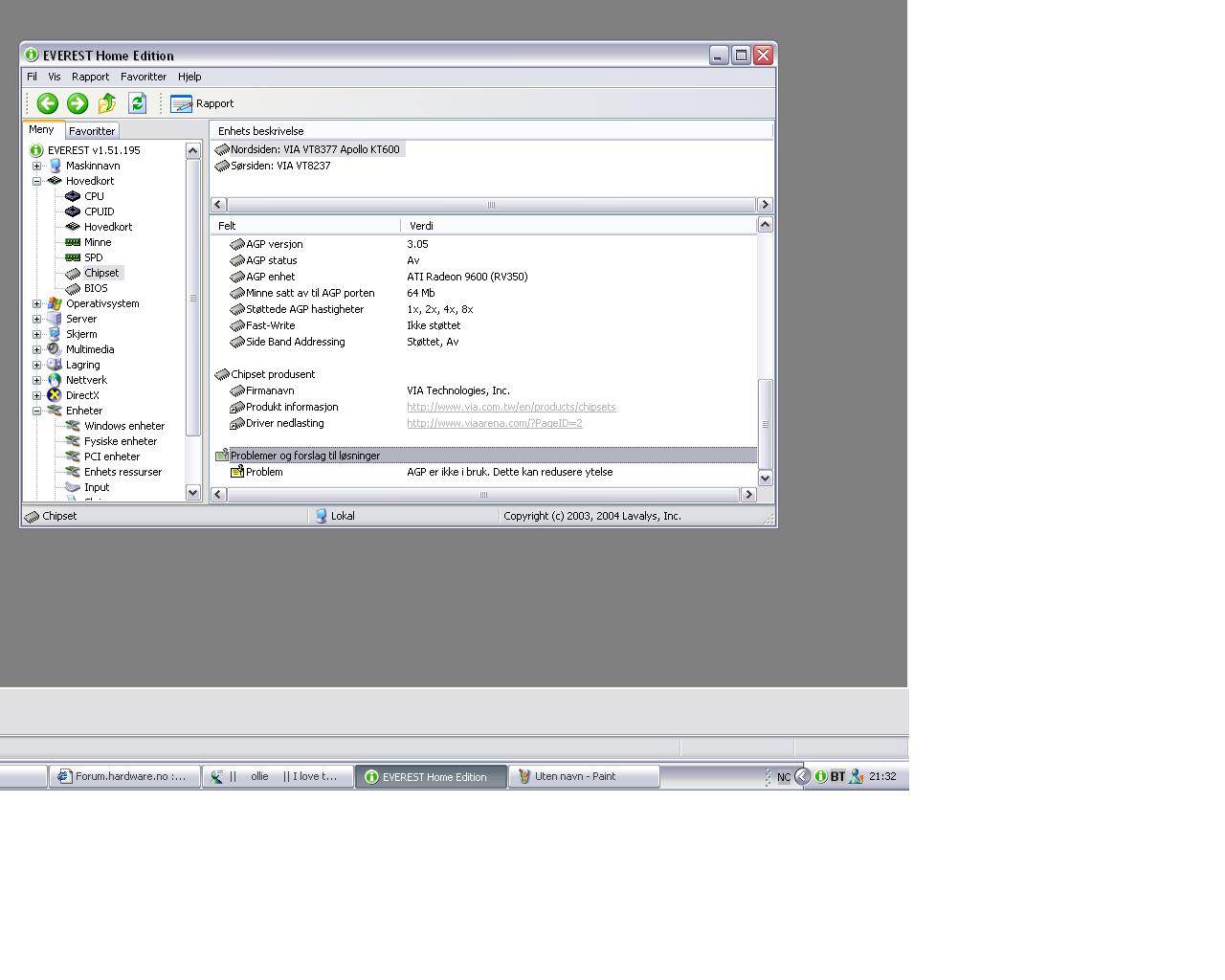This screenshot has width=1225, height=980.
Task: Click the Maskinnavn computer icon
Action: coord(55,166)
